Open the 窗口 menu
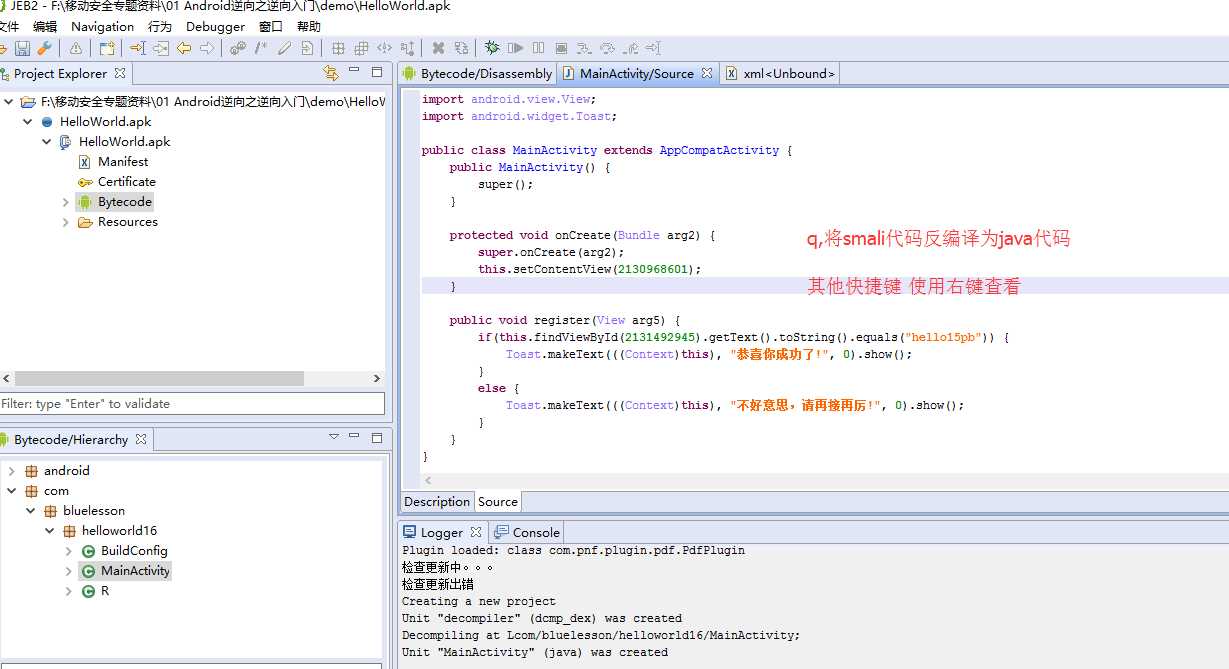Screen dimensions: 1229x669 270,27
